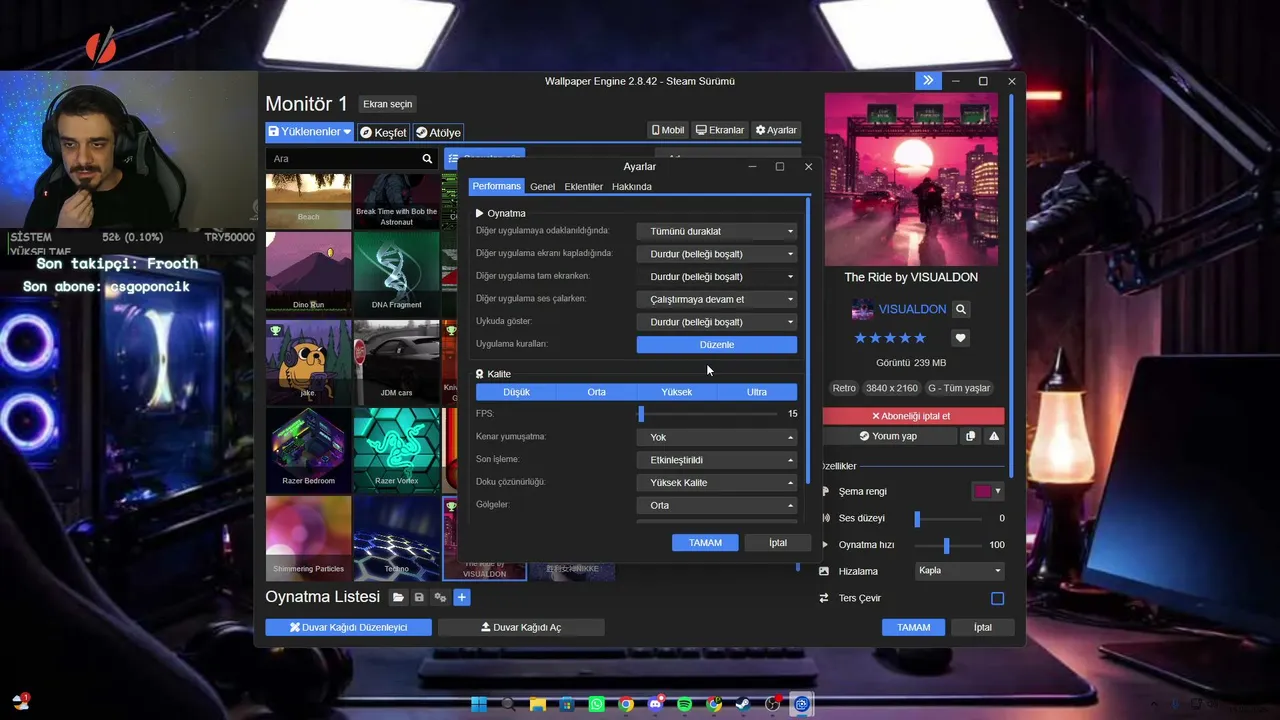Set quality preset to Ultra
This screenshot has width=1280, height=720.
757,392
